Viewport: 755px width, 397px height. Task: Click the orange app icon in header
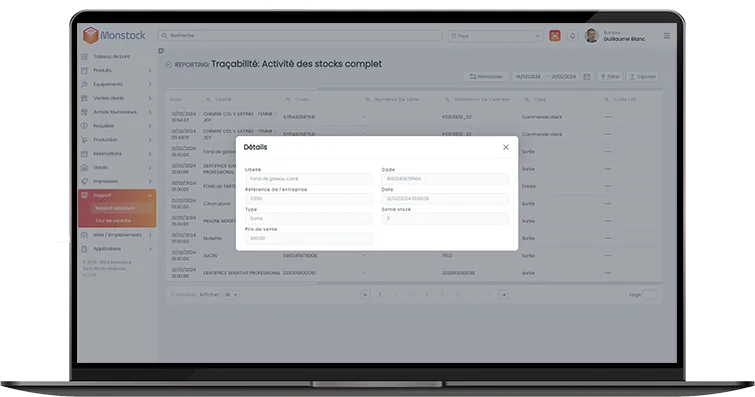[555, 36]
